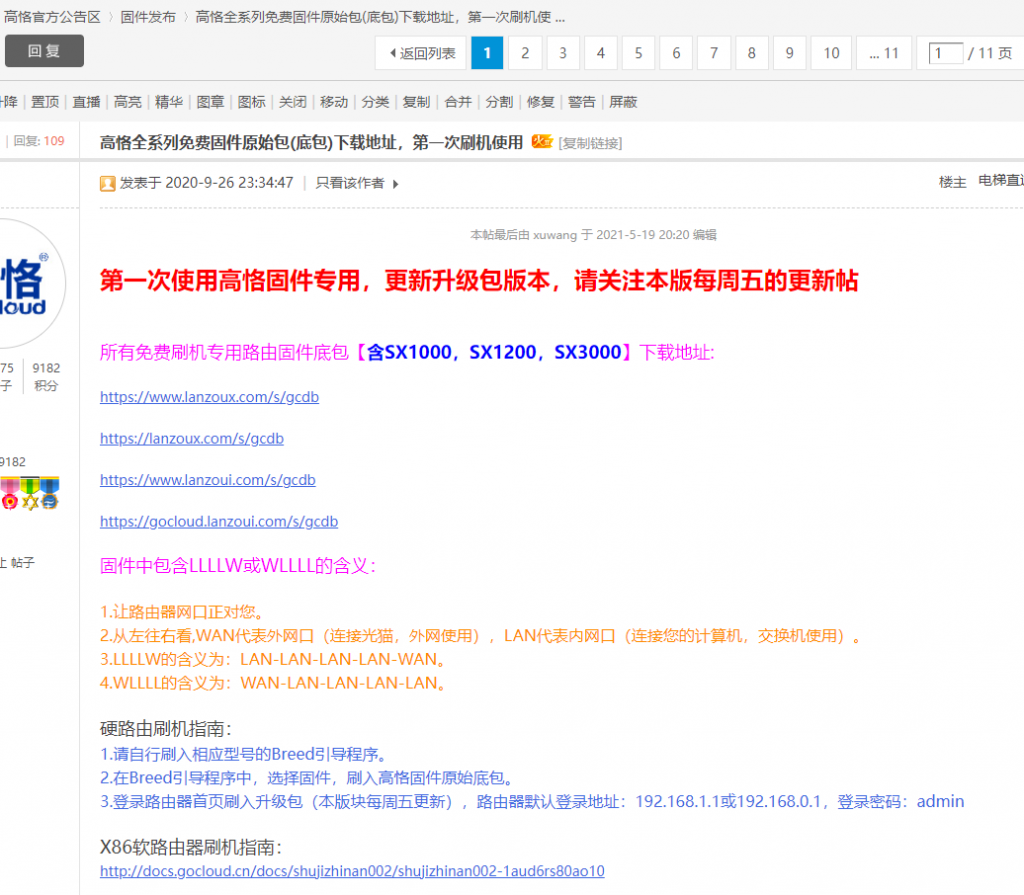
Task: Click the 9182 积分 points stat
Action: (x=46, y=377)
